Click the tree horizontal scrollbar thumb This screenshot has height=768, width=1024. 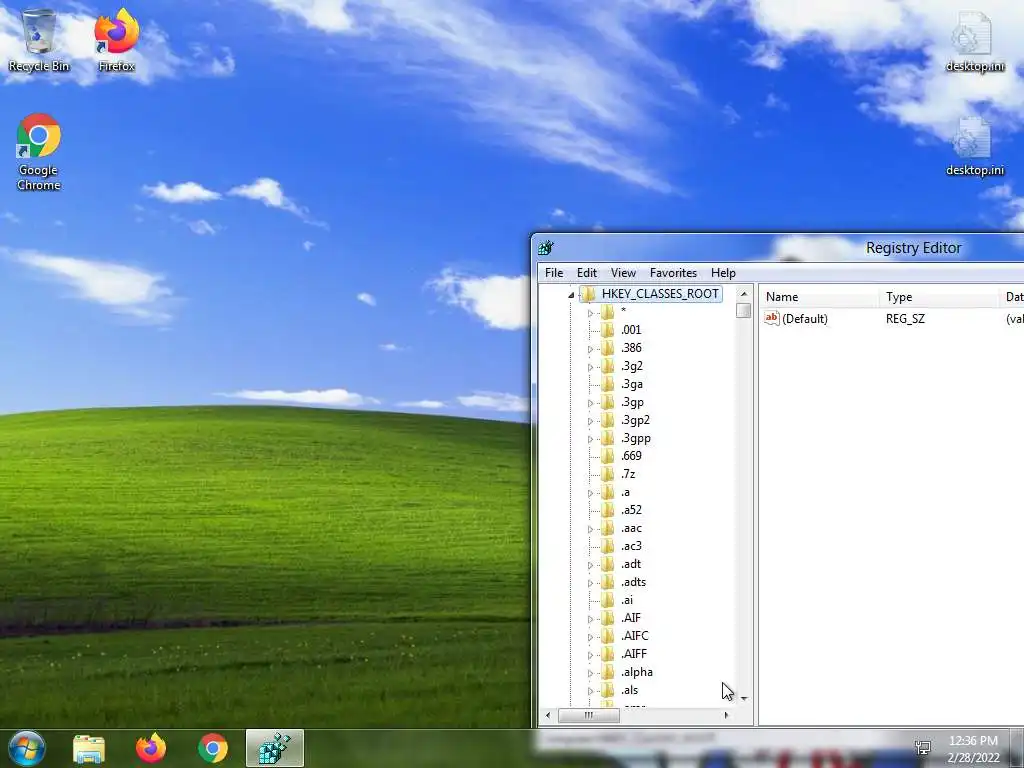[588, 715]
